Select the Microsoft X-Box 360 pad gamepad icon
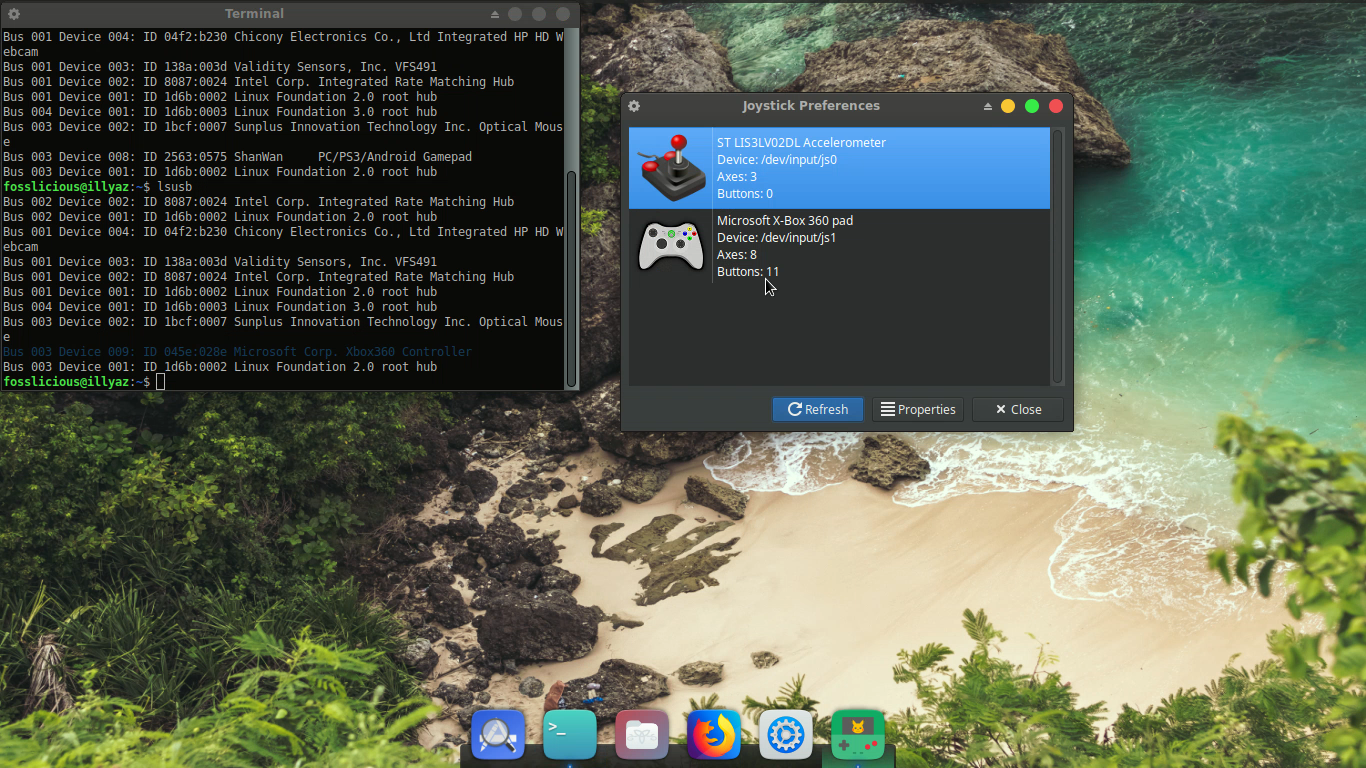This screenshot has width=1366, height=768. tap(671, 246)
